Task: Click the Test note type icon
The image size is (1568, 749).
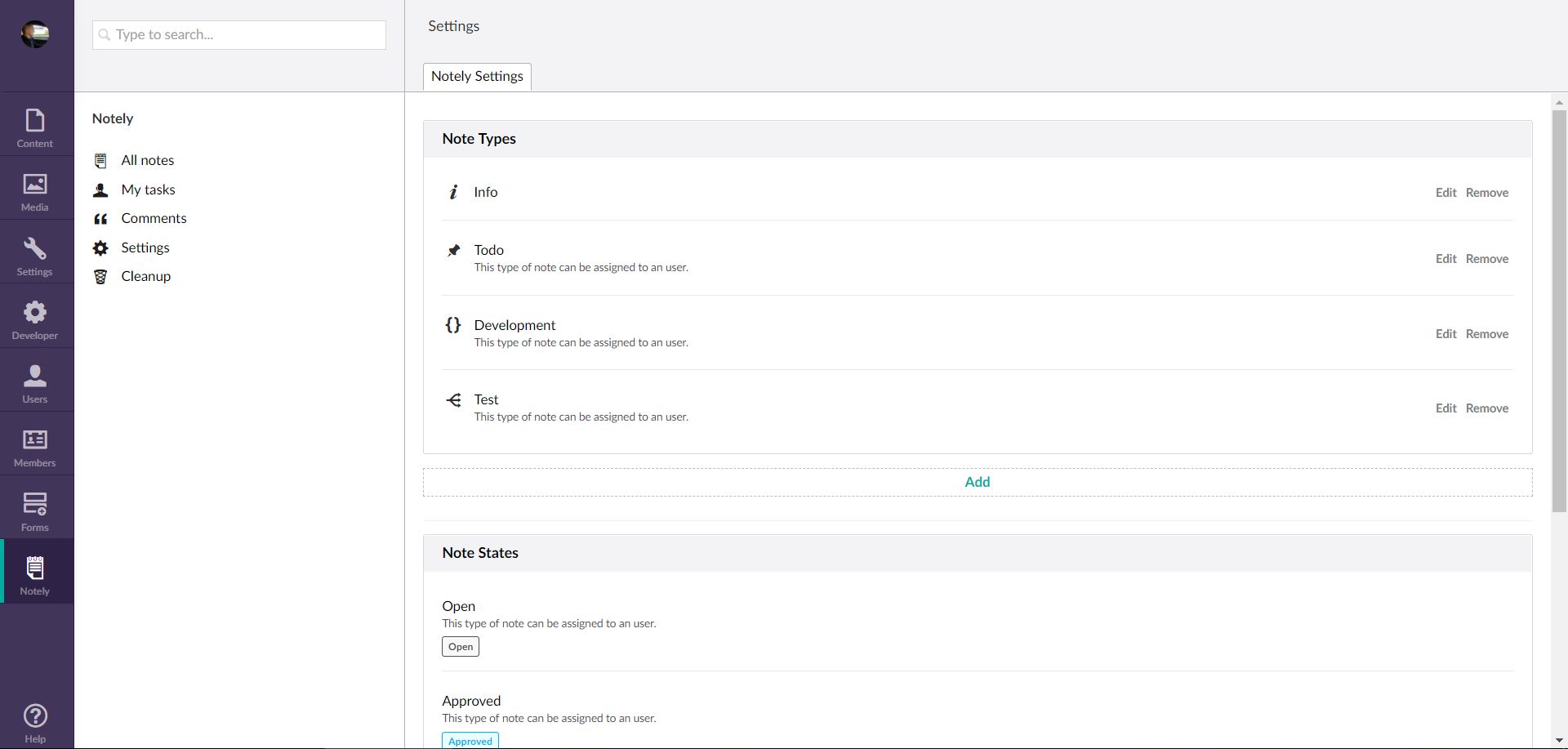Action: click(x=453, y=399)
